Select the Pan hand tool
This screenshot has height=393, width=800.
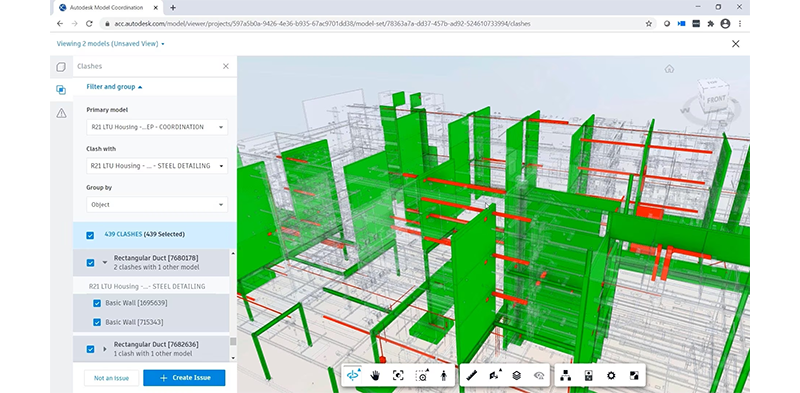(376, 376)
